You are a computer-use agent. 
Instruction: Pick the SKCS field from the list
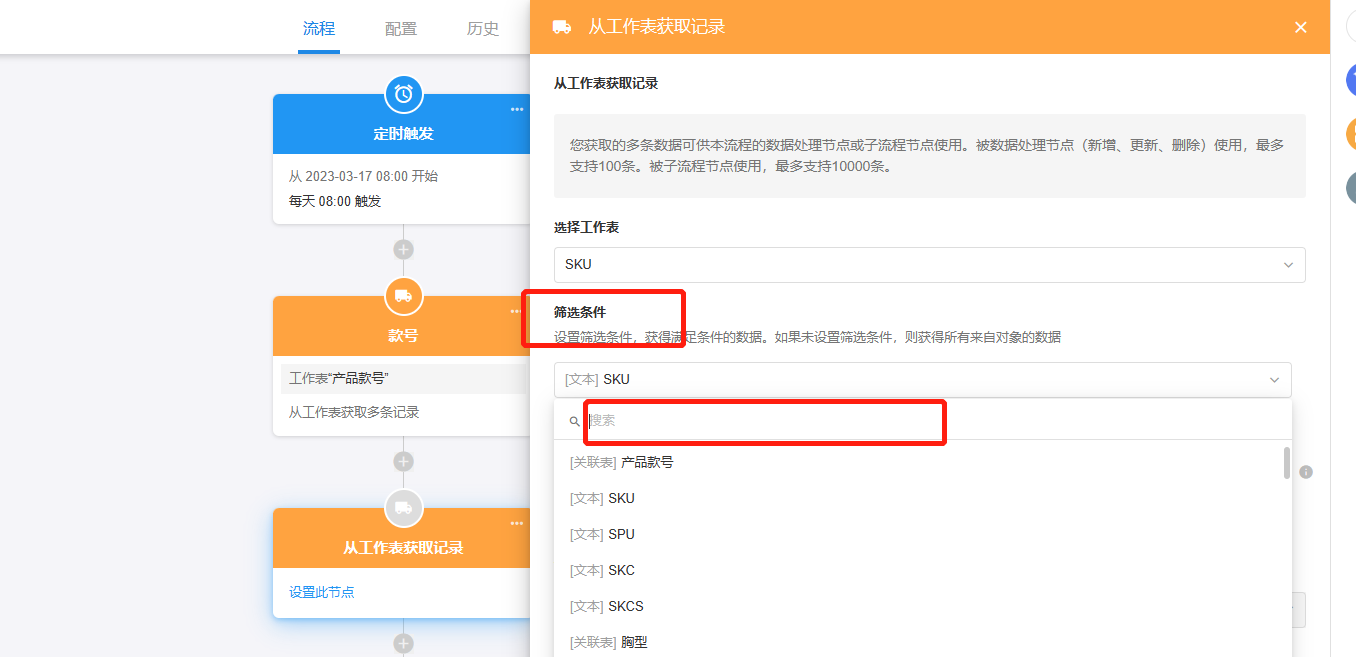pos(625,607)
